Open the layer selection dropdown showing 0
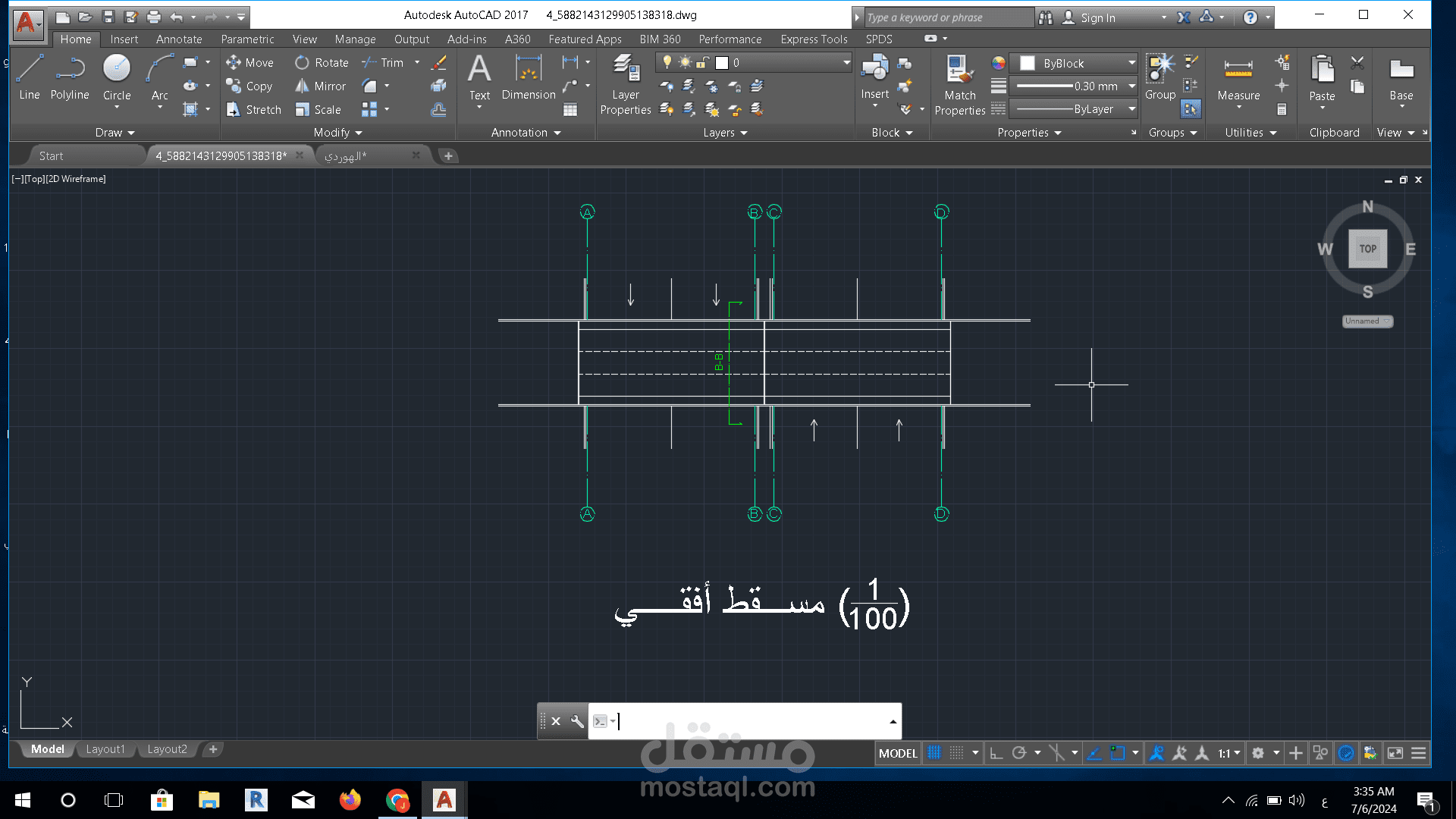Viewport: 1456px width, 819px height. tap(754, 63)
